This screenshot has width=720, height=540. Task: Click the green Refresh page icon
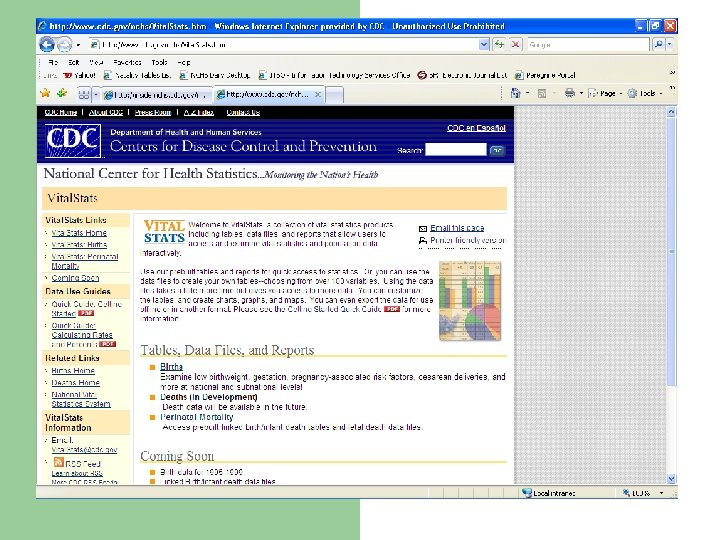(x=499, y=45)
